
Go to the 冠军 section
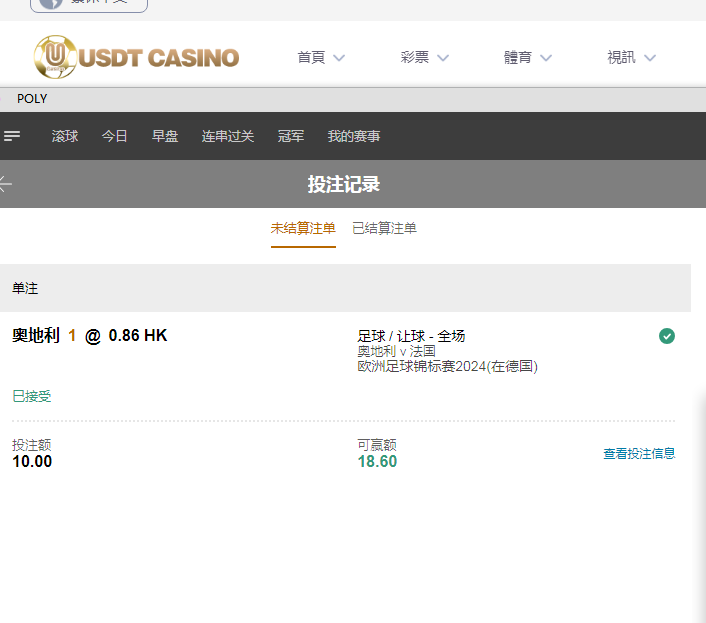click(291, 136)
